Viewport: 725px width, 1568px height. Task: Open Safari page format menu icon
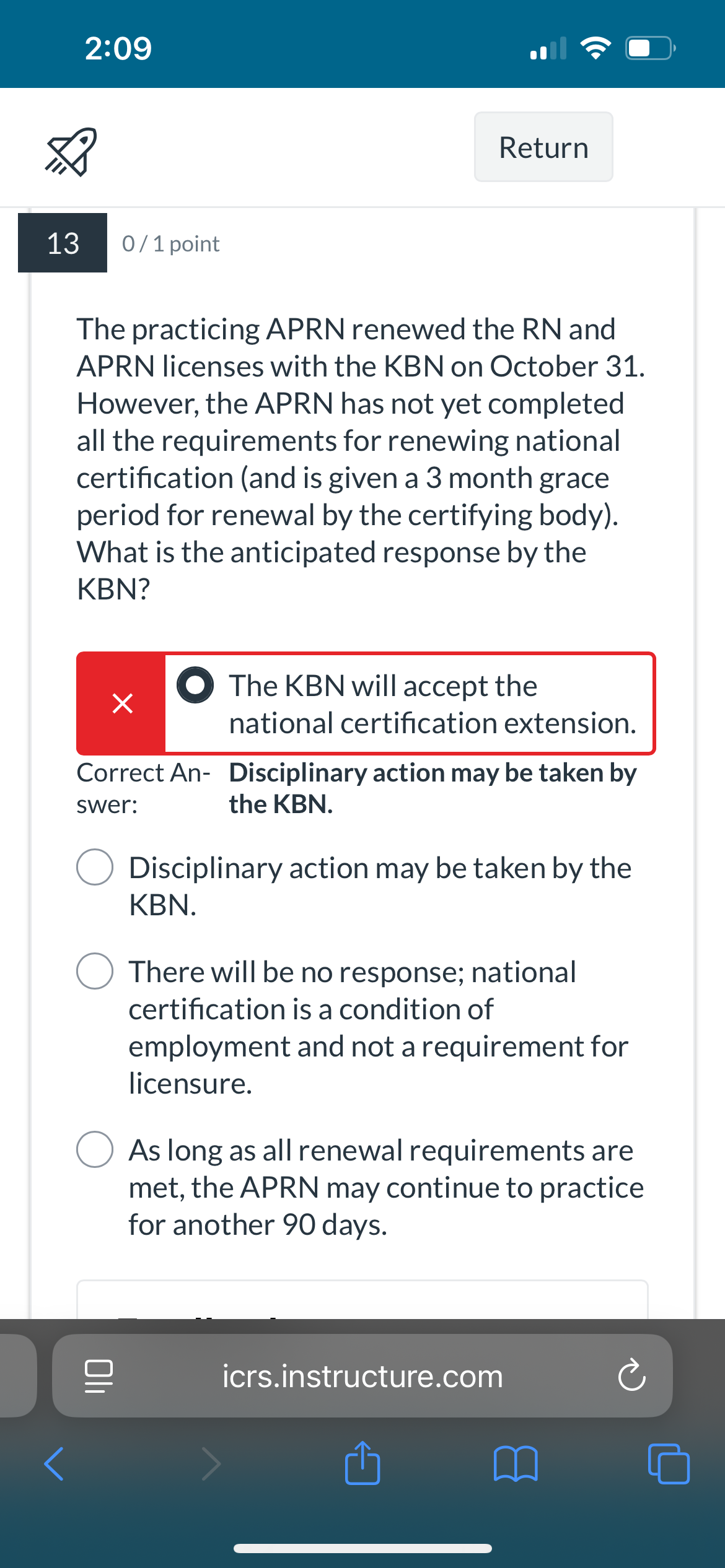99,1376
